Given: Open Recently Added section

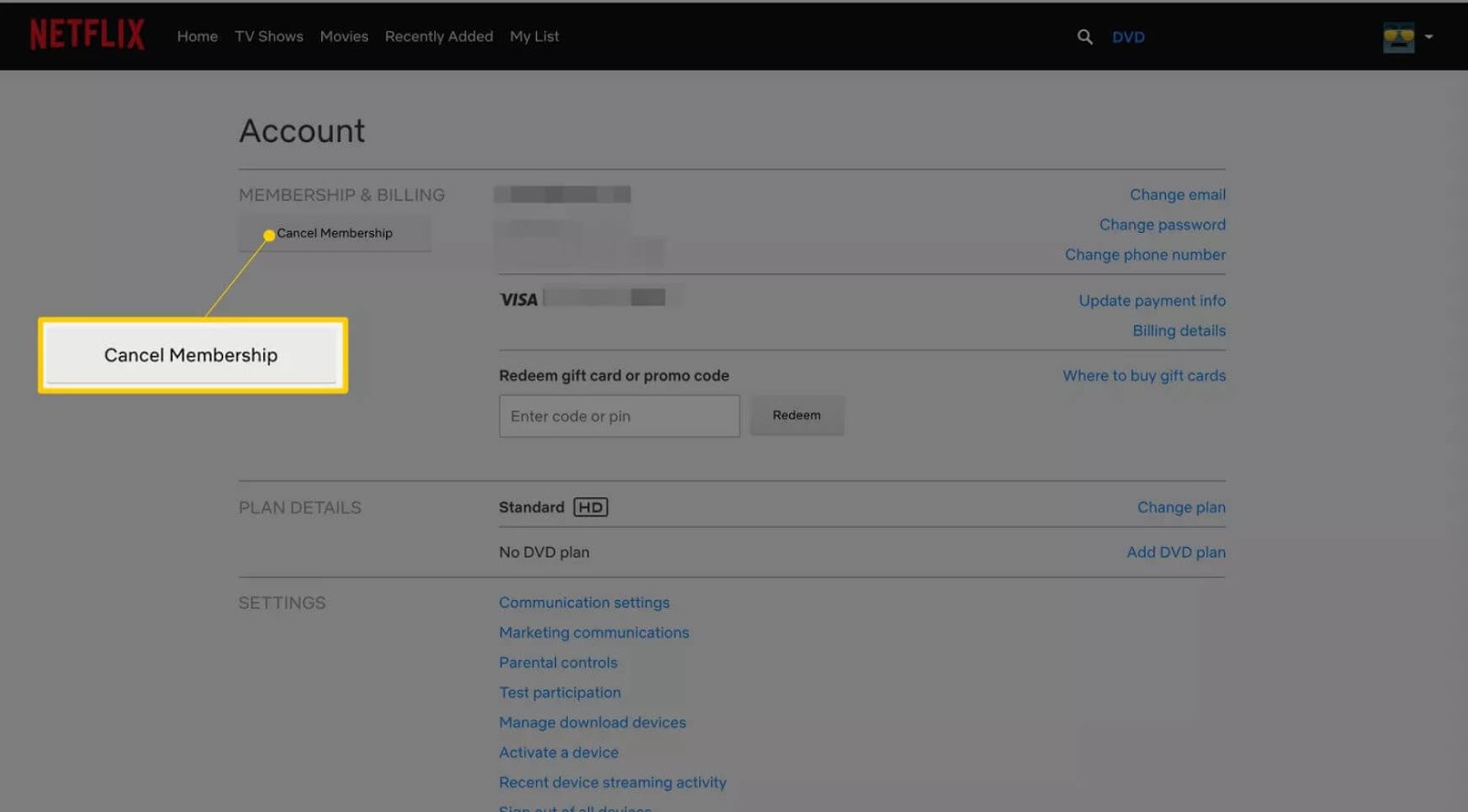Looking at the screenshot, I should tap(439, 37).
